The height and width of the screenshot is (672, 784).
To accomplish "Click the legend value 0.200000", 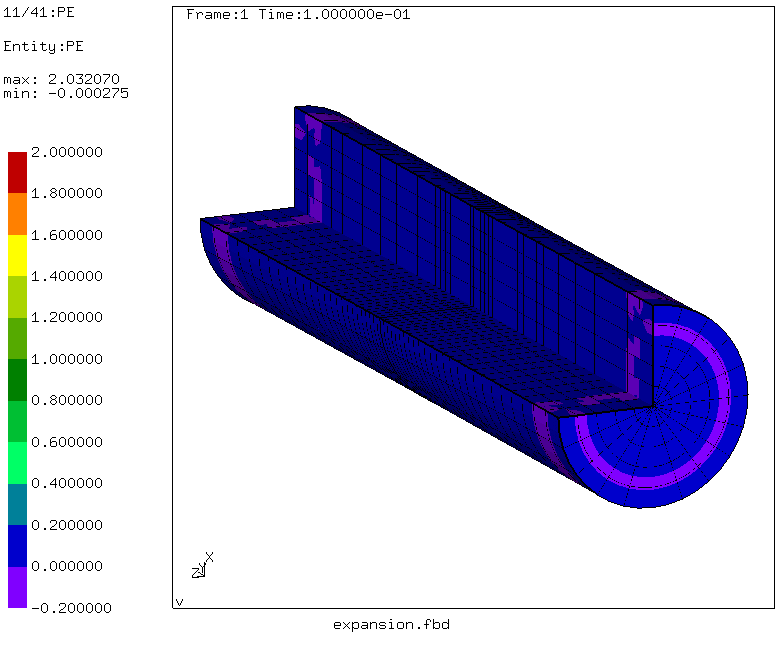I will [x=67, y=525].
